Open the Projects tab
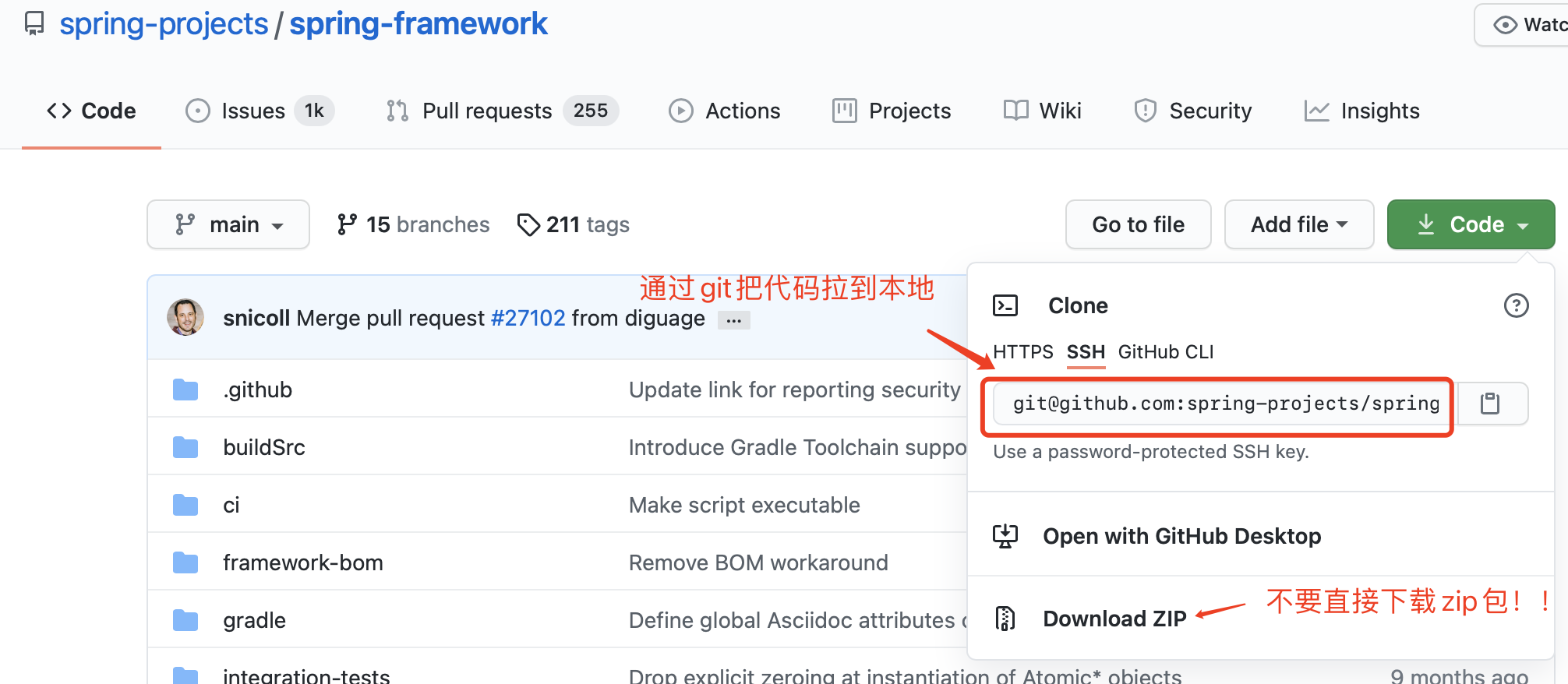The height and width of the screenshot is (684, 1568). click(x=892, y=111)
